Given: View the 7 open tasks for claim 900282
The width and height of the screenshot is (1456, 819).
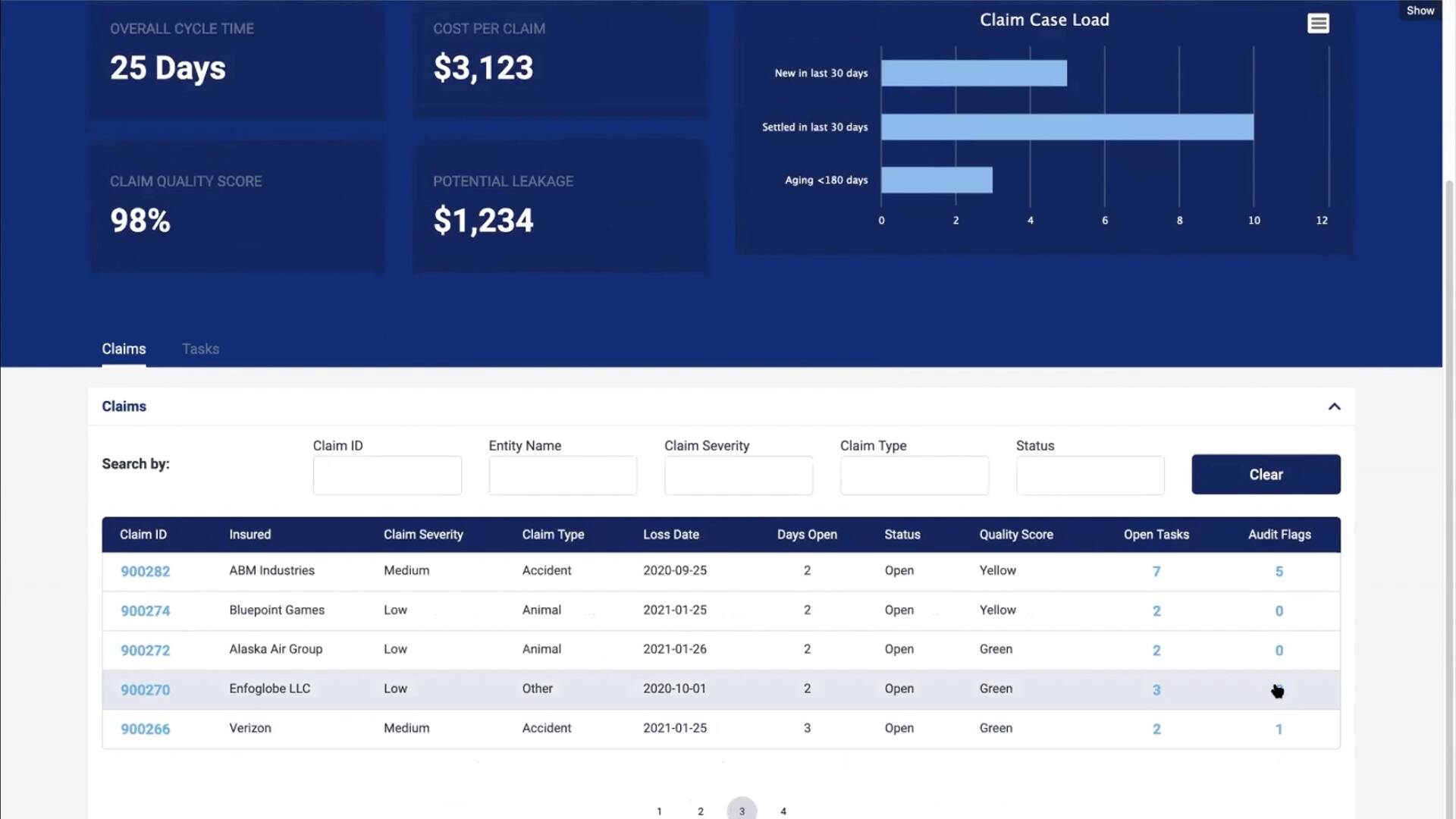Looking at the screenshot, I should [1156, 572].
